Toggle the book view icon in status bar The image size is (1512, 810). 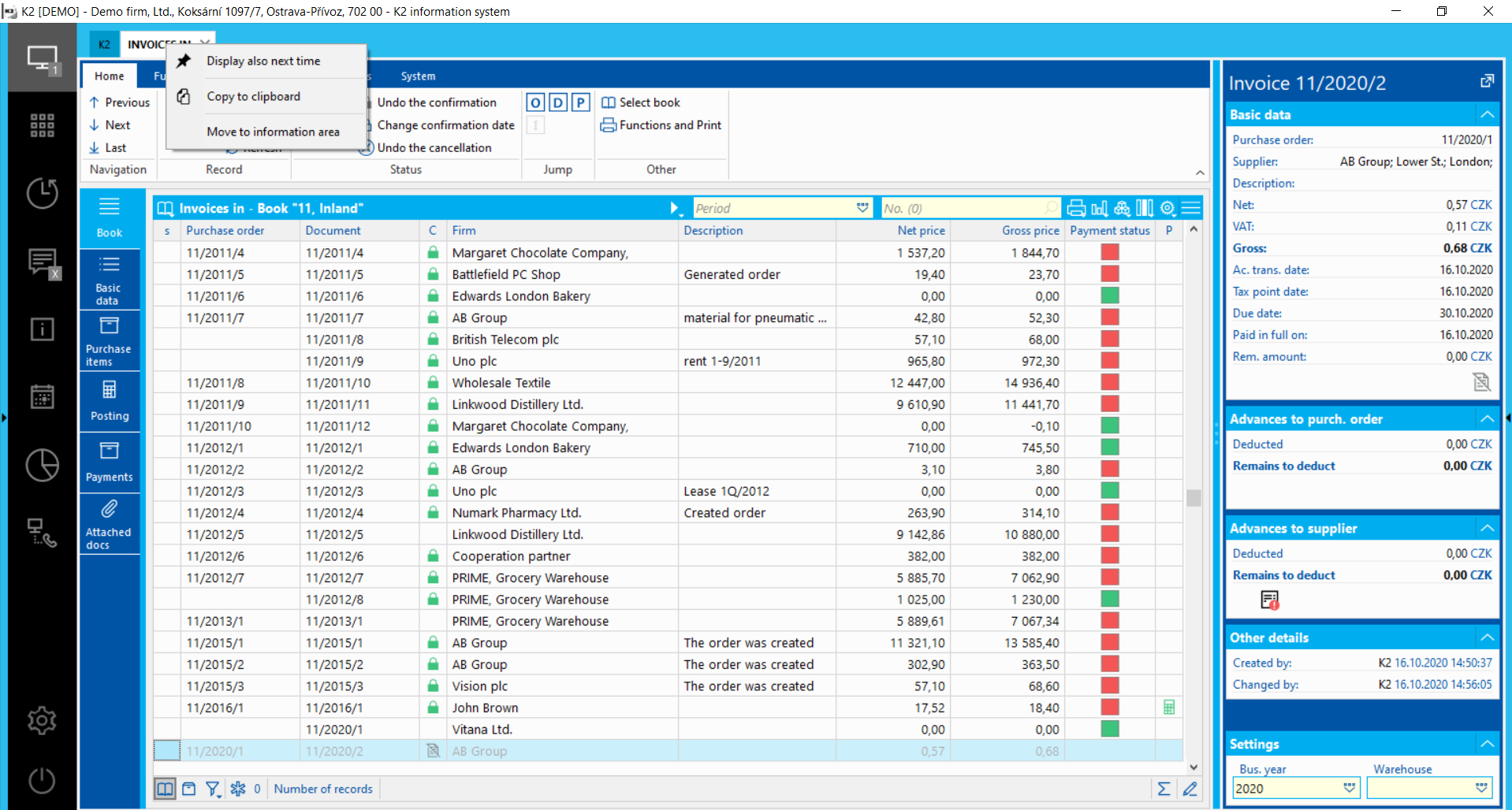pyautogui.click(x=165, y=789)
